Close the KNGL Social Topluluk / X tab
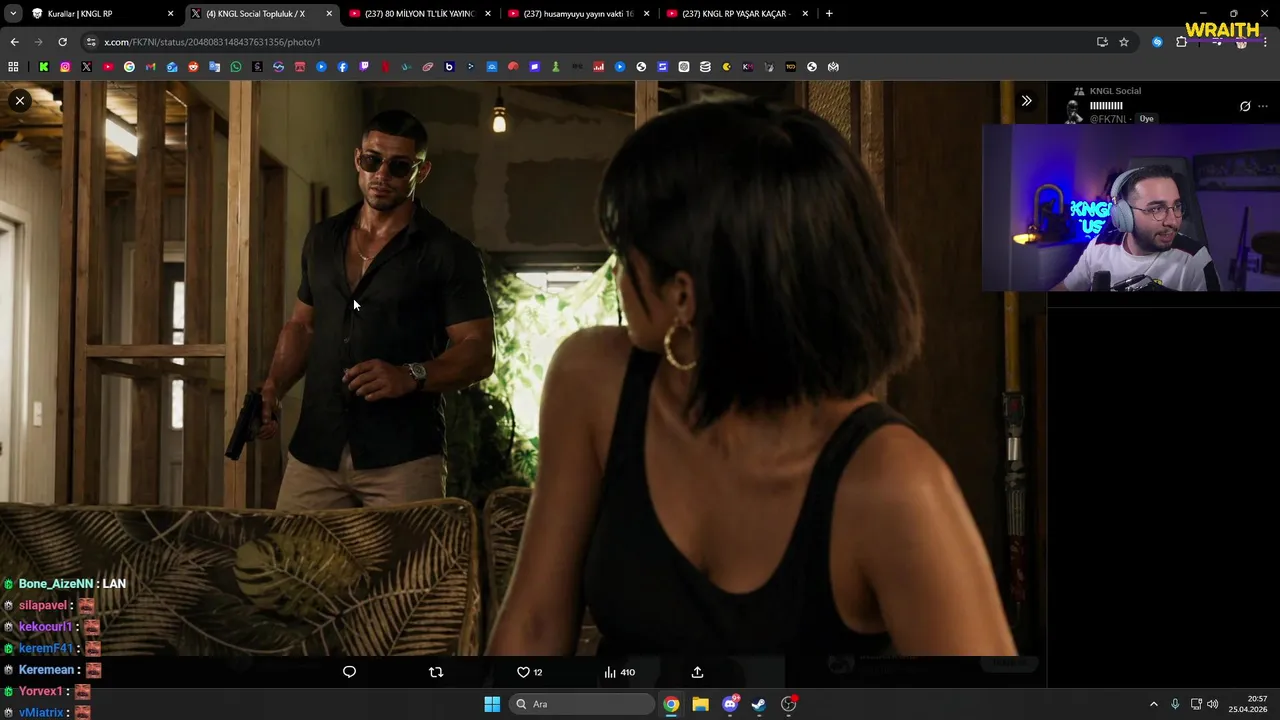The image size is (1280, 720). 329,14
